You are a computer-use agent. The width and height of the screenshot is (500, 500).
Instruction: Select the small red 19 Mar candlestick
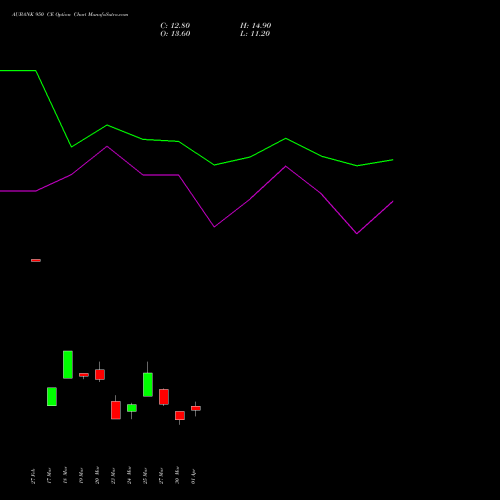pyautogui.click(x=84, y=375)
